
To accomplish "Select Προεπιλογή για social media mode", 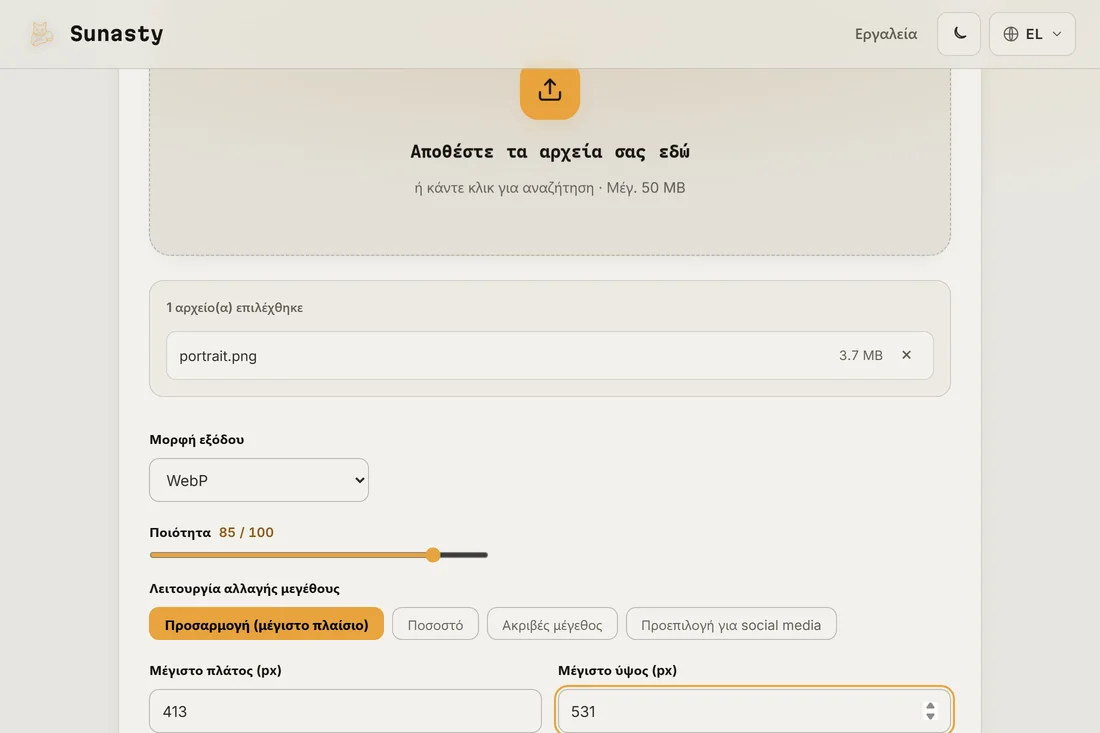I will pyautogui.click(x=731, y=624).
